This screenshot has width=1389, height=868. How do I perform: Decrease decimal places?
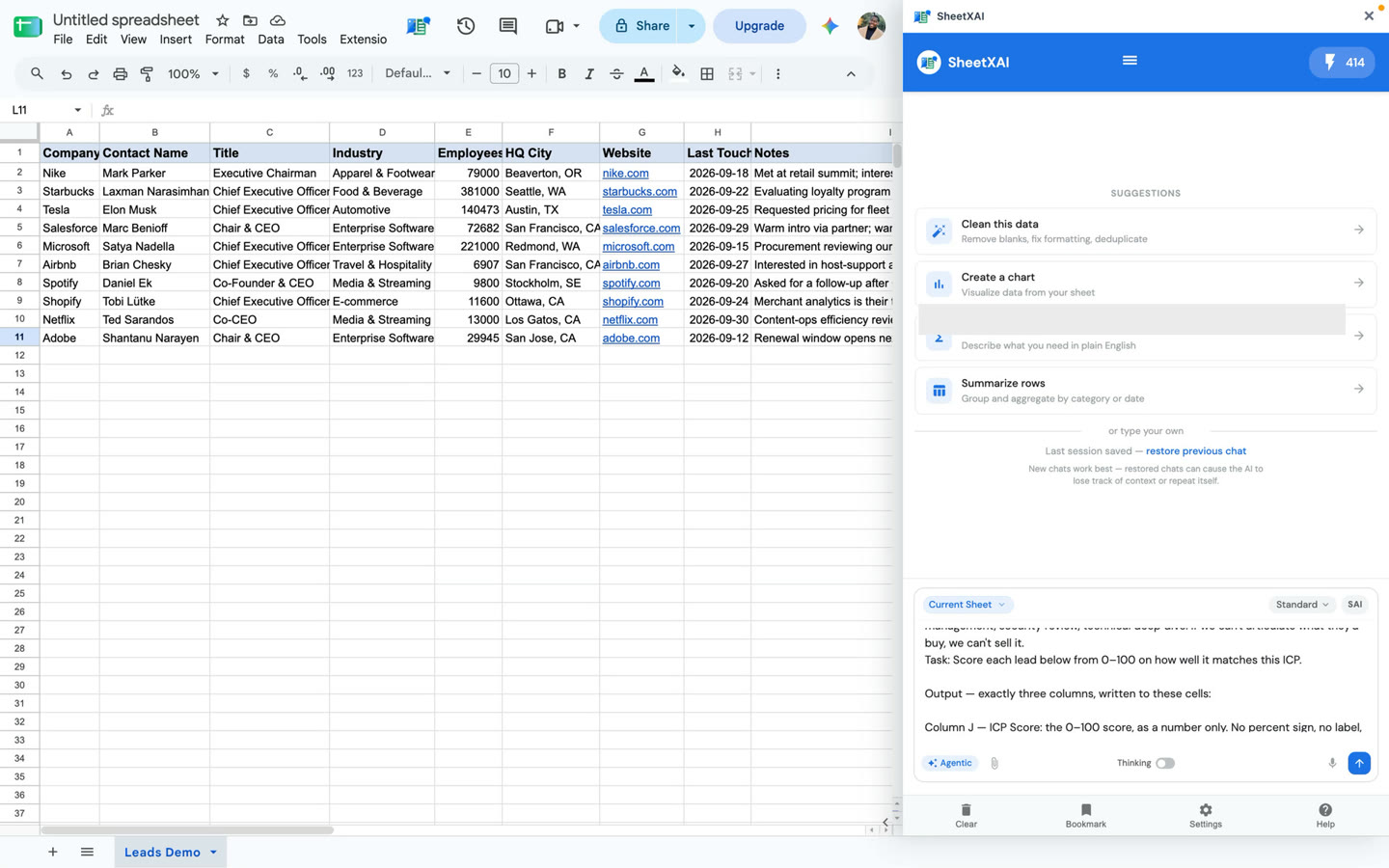click(x=300, y=73)
